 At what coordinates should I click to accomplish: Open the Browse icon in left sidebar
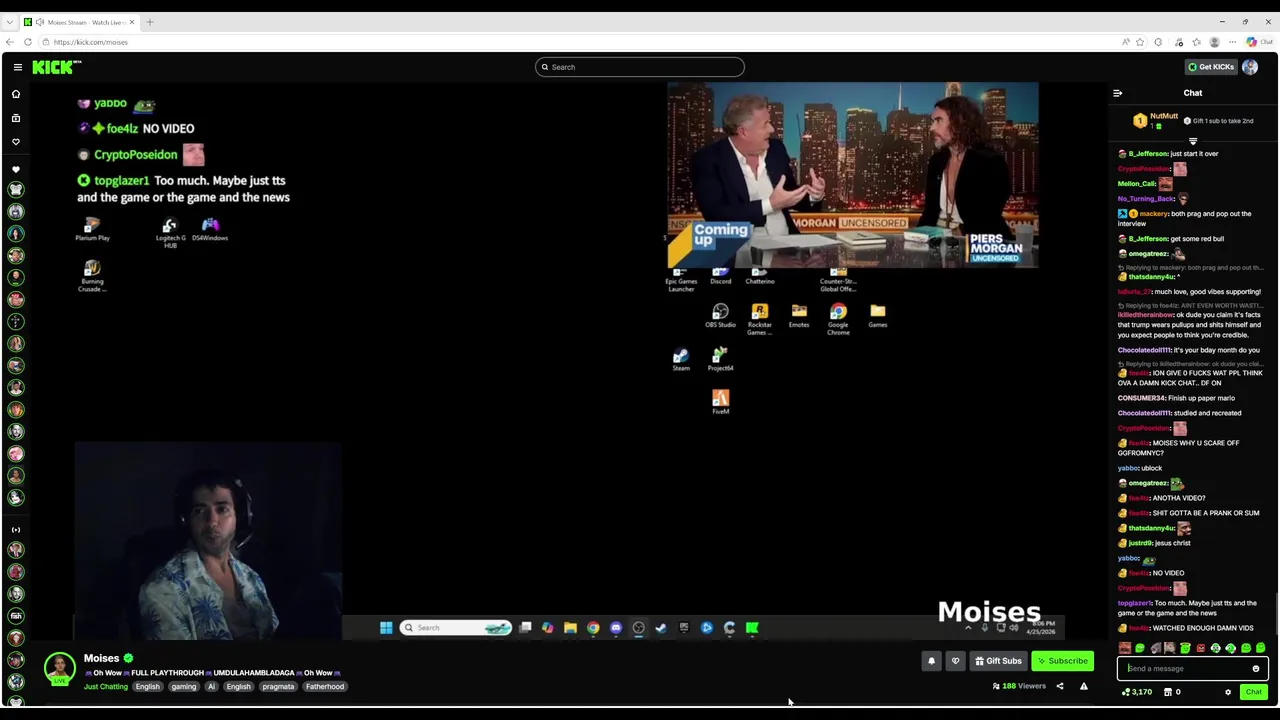tap(16, 118)
